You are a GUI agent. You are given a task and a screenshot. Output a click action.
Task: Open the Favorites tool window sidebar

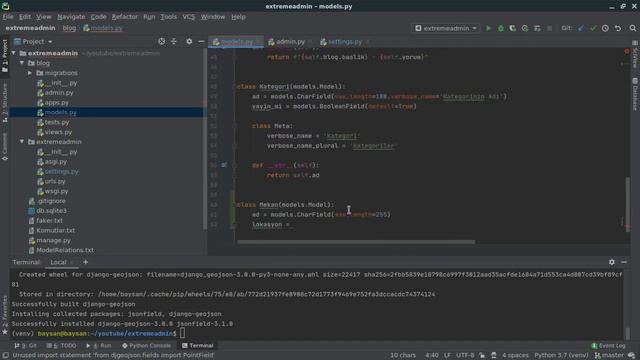[x=5, y=315]
